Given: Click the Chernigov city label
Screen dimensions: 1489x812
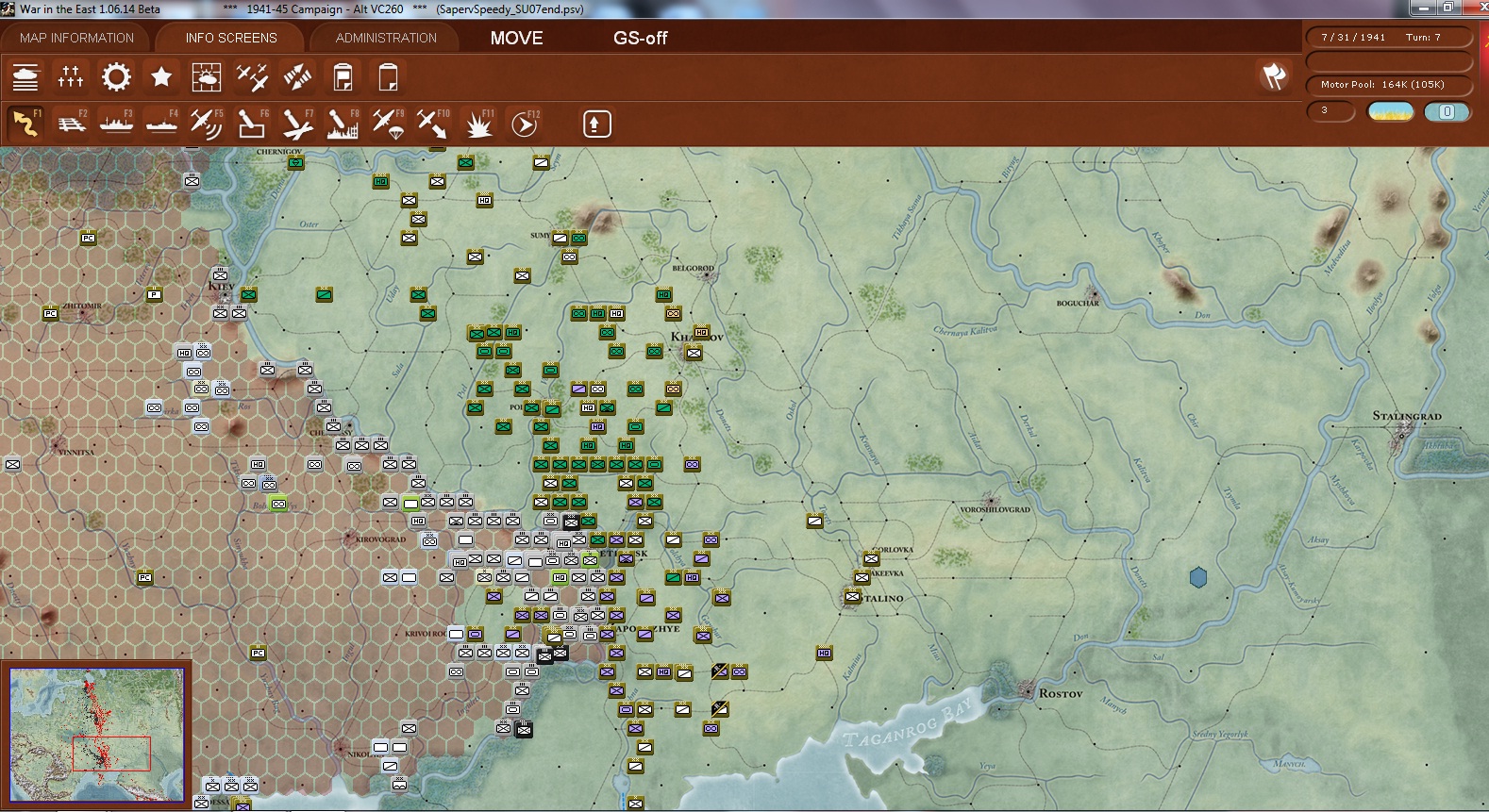Looking at the screenshot, I should pyautogui.click(x=279, y=151).
